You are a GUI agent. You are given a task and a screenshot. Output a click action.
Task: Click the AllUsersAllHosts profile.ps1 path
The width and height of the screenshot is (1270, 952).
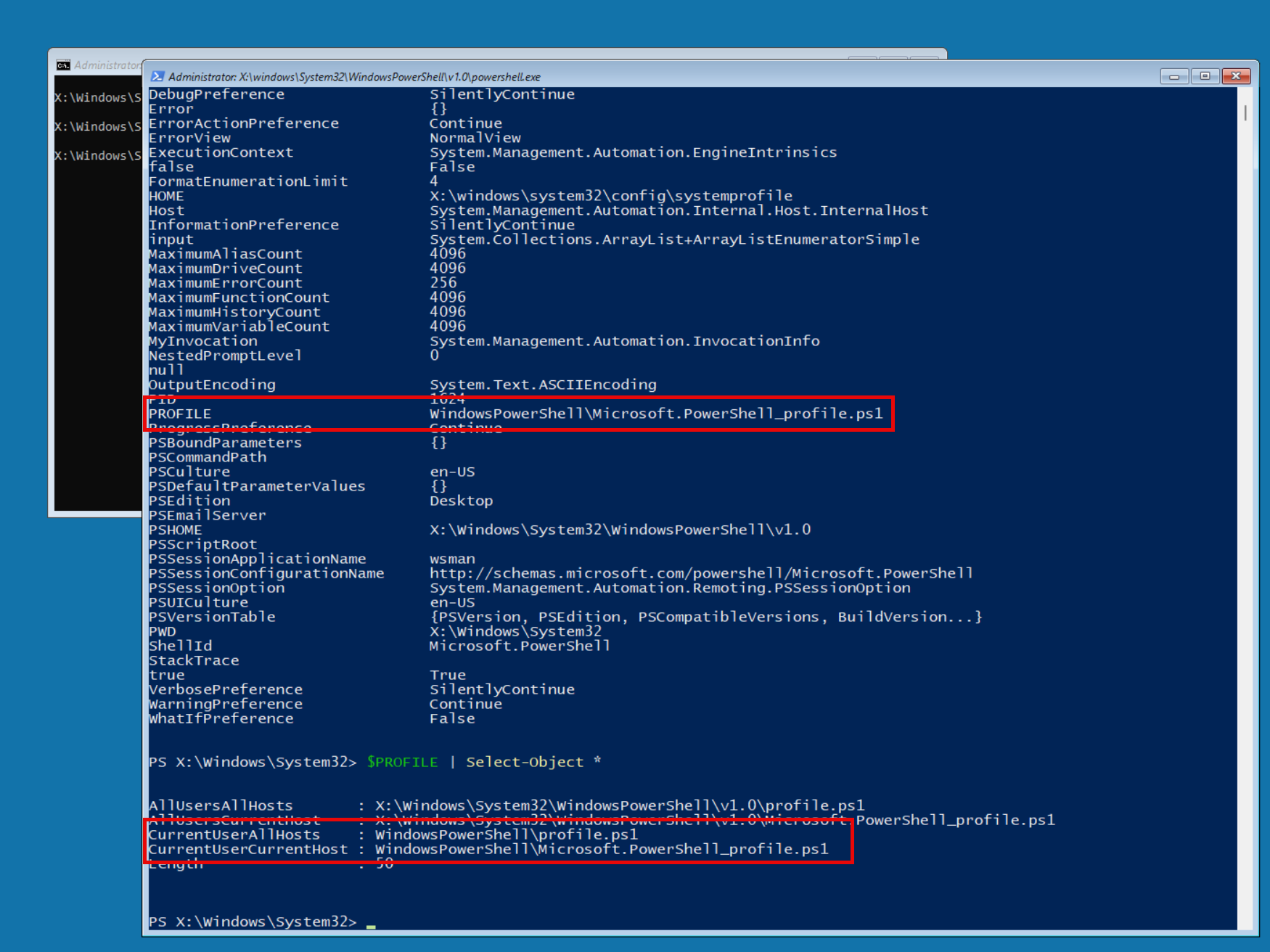point(619,805)
